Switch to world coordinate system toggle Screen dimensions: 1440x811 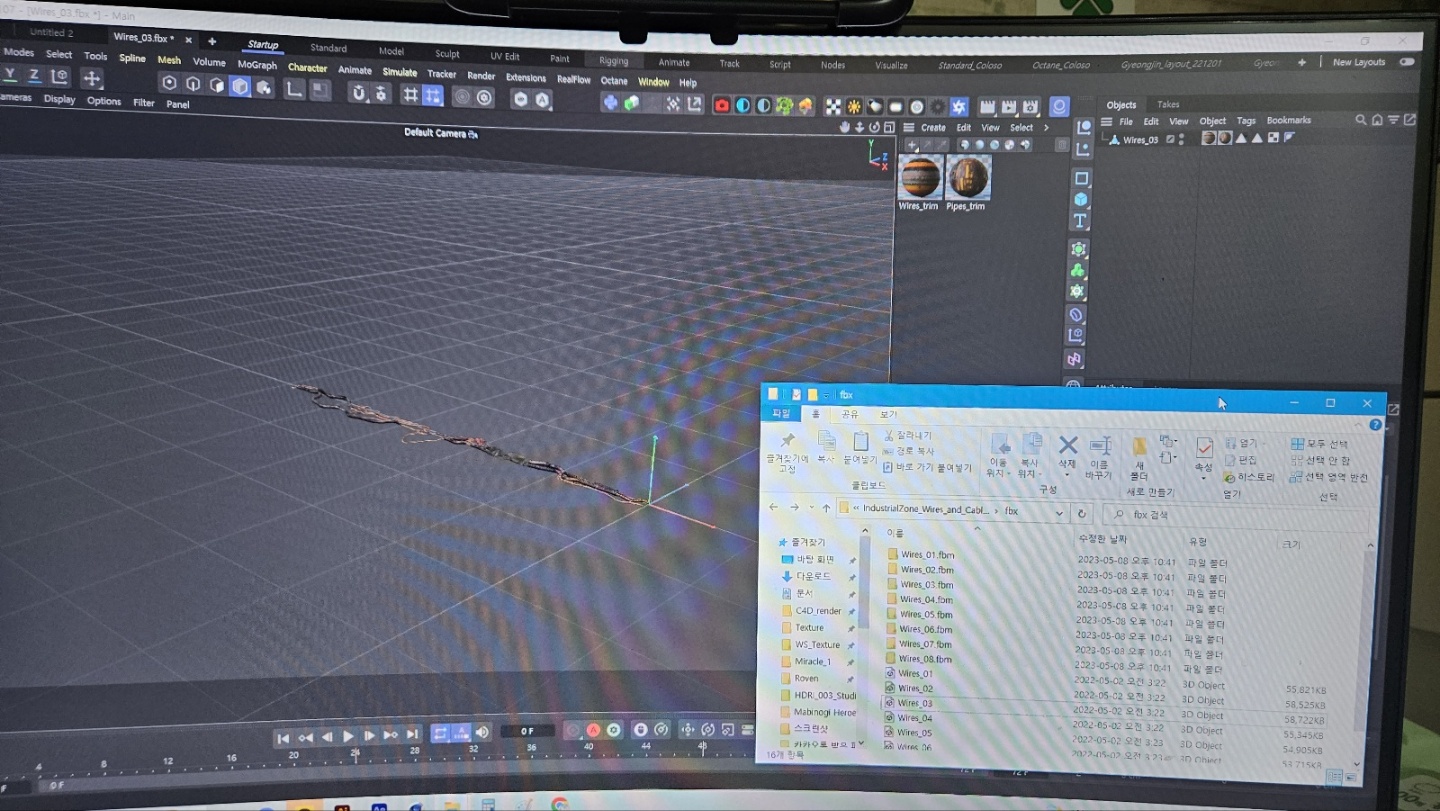coord(59,77)
